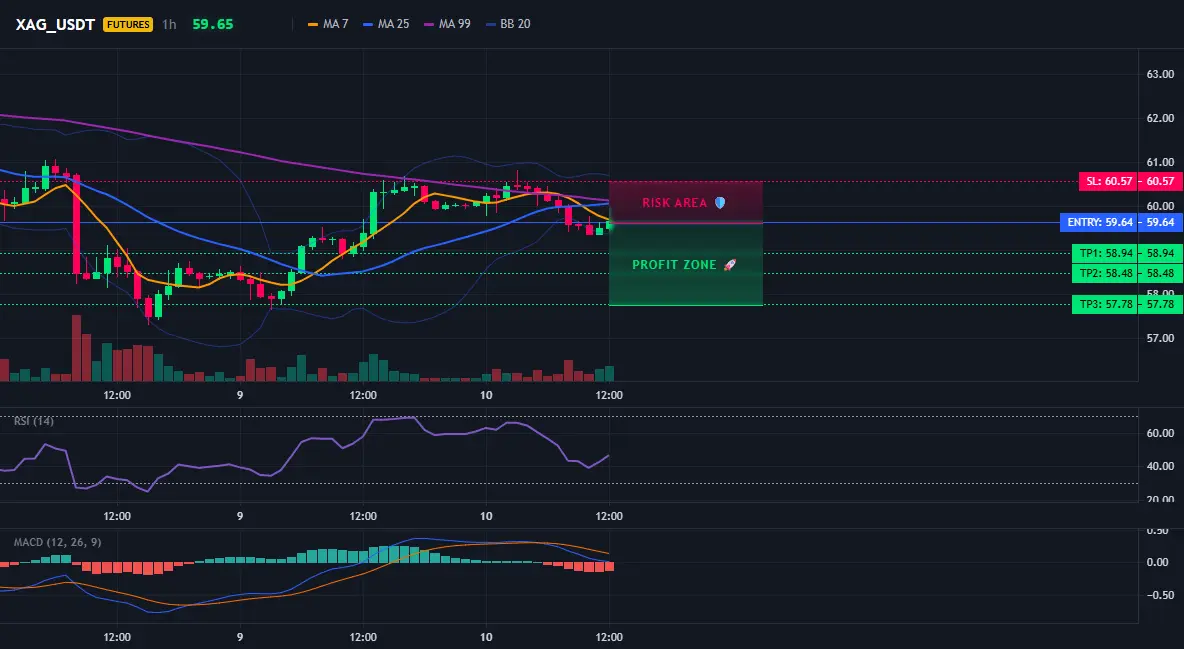Click the FUTURES badge
Viewport: 1184px width, 649px height.
[x=128, y=24]
